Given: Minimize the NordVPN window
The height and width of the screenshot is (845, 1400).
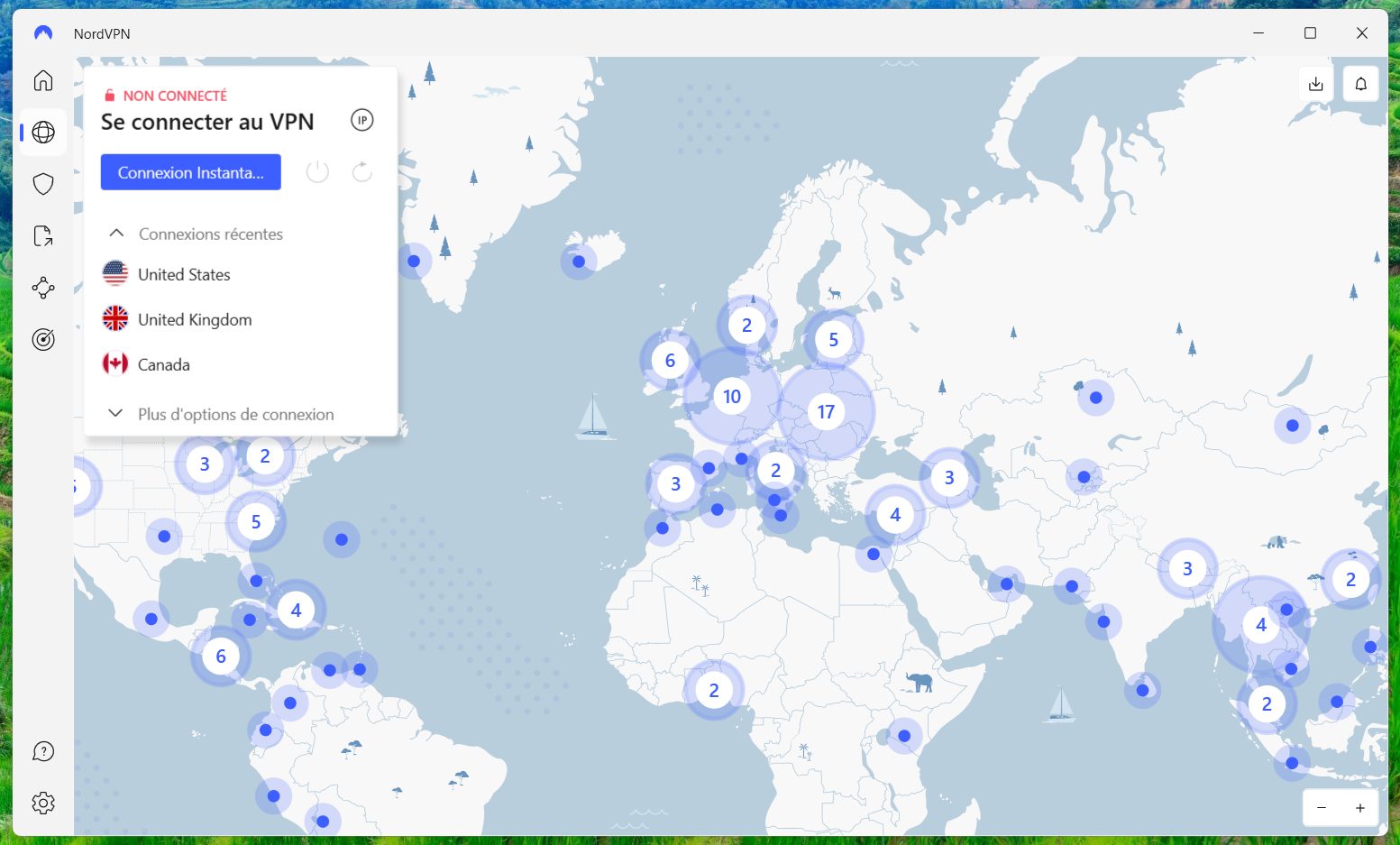Looking at the screenshot, I should (1258, 33).
